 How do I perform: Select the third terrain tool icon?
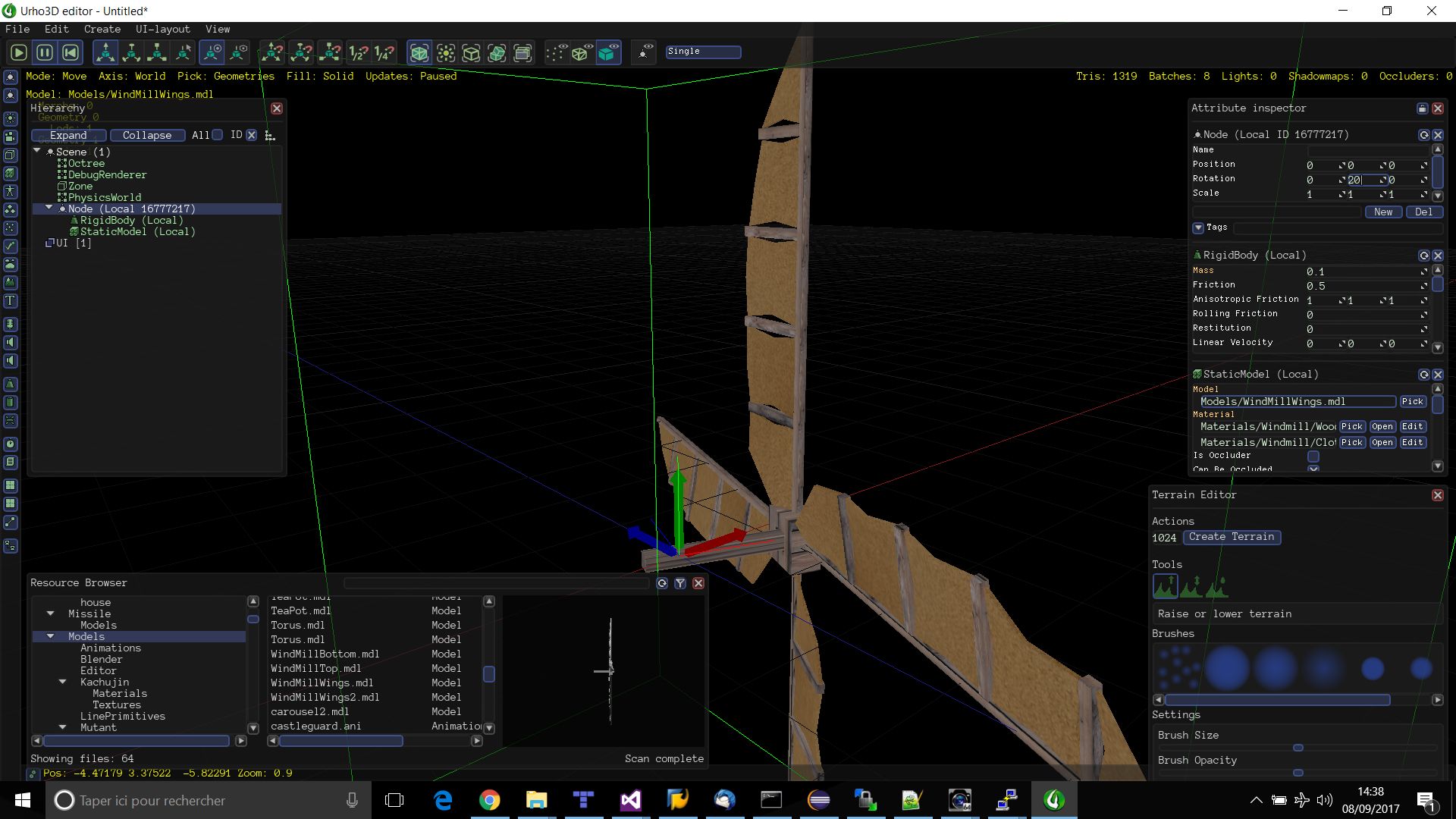1216,585
